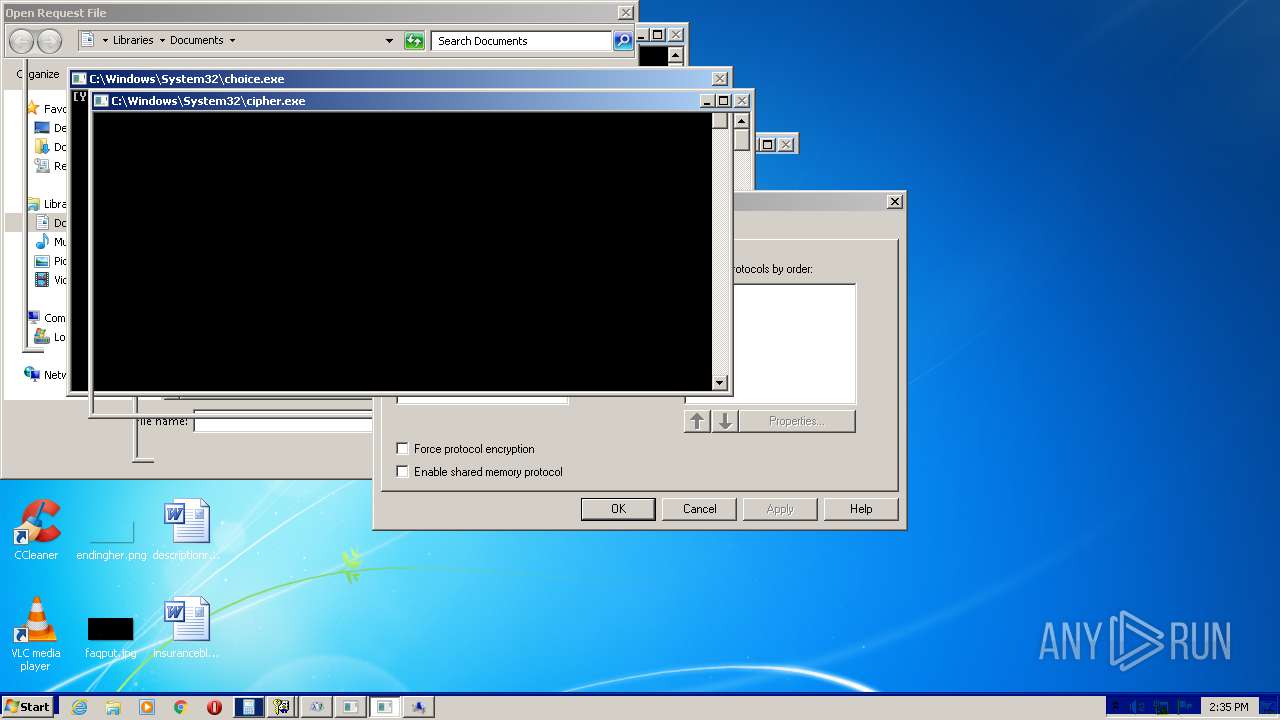Open the Libraries breadcrumb dropdown arrow

(x=162, y=41)
